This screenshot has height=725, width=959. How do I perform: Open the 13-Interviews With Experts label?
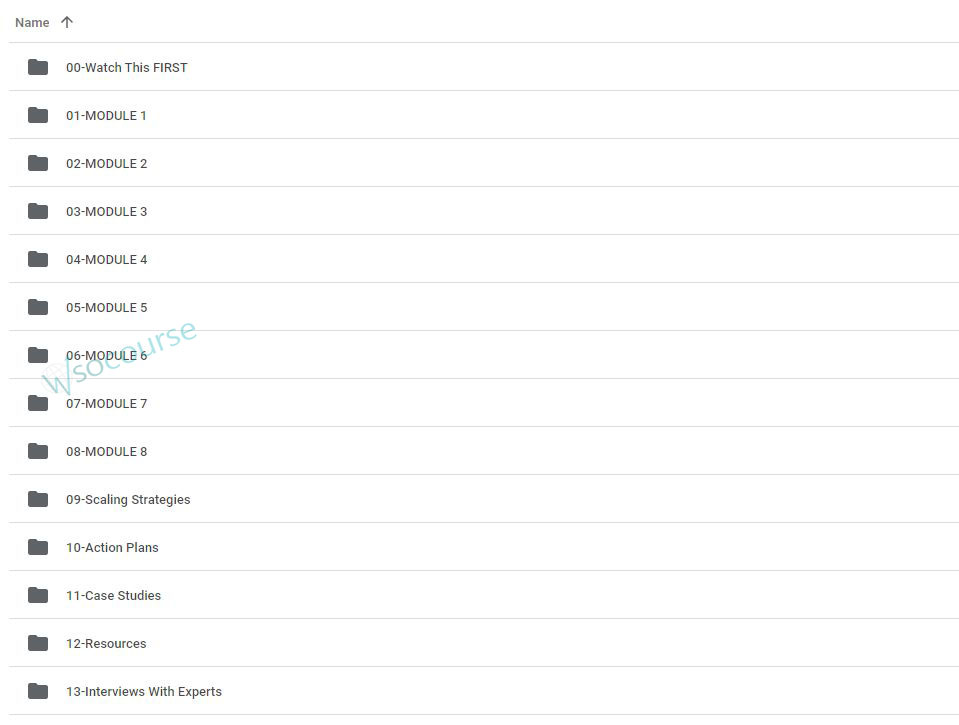144,692
